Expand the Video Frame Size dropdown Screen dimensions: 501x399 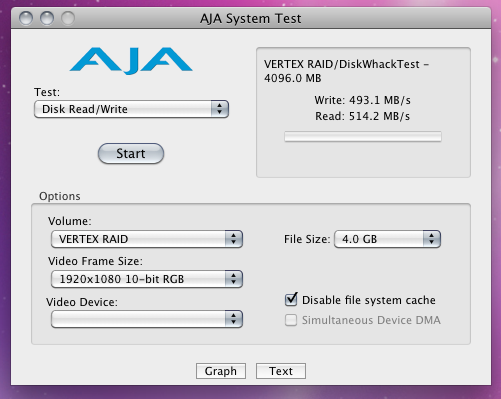click(147, 279)
